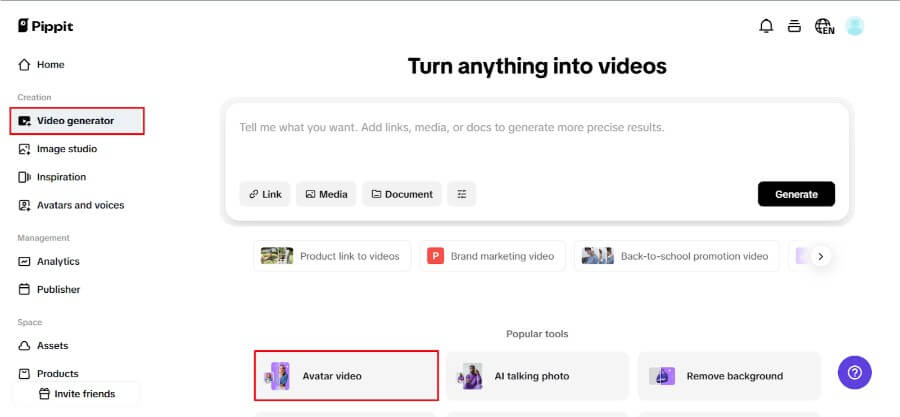
Task: Click the Brand marketing red P icon
Action: coord(436,256)
